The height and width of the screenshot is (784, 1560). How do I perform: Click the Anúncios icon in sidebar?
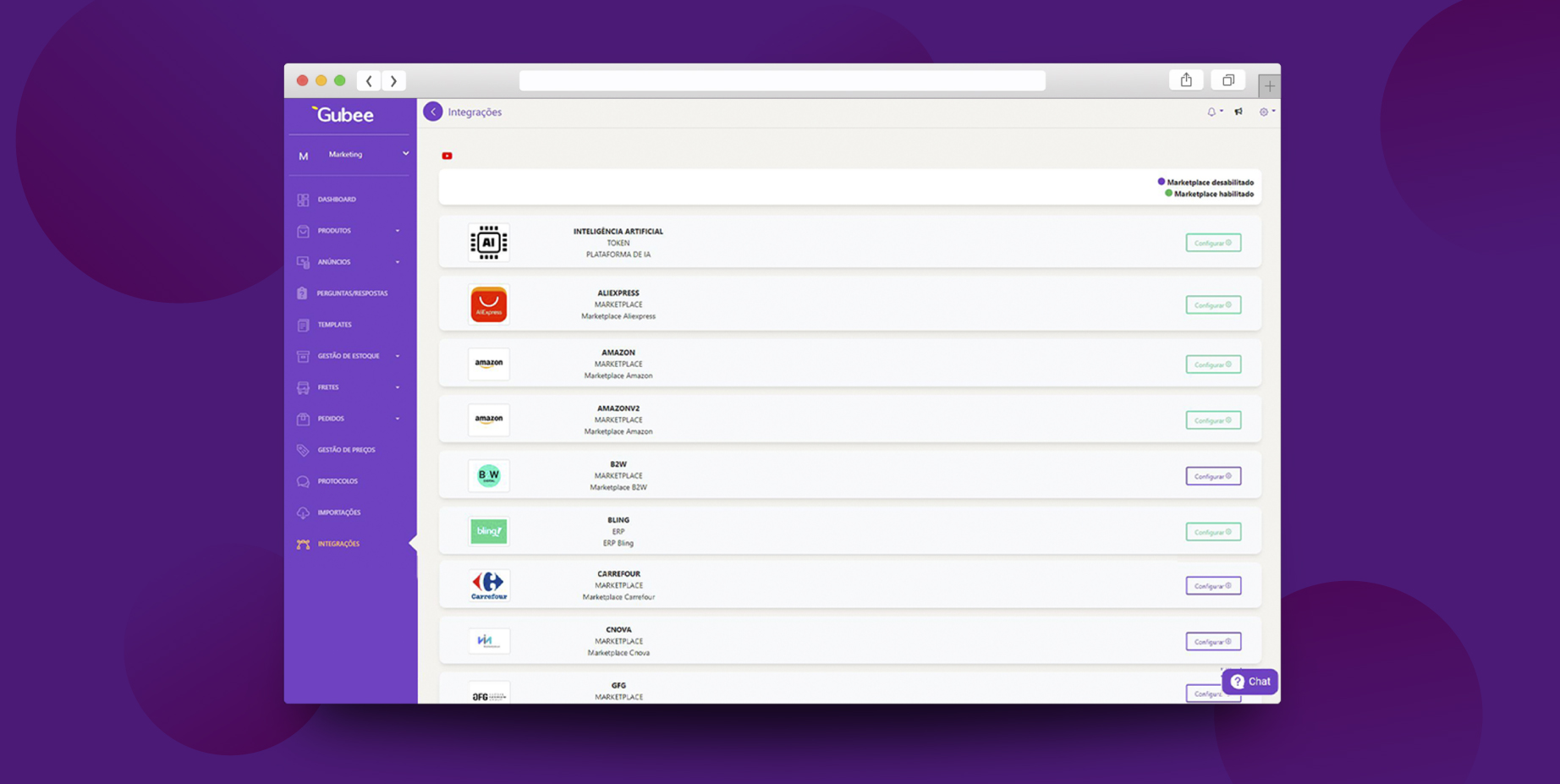[303, 262]
